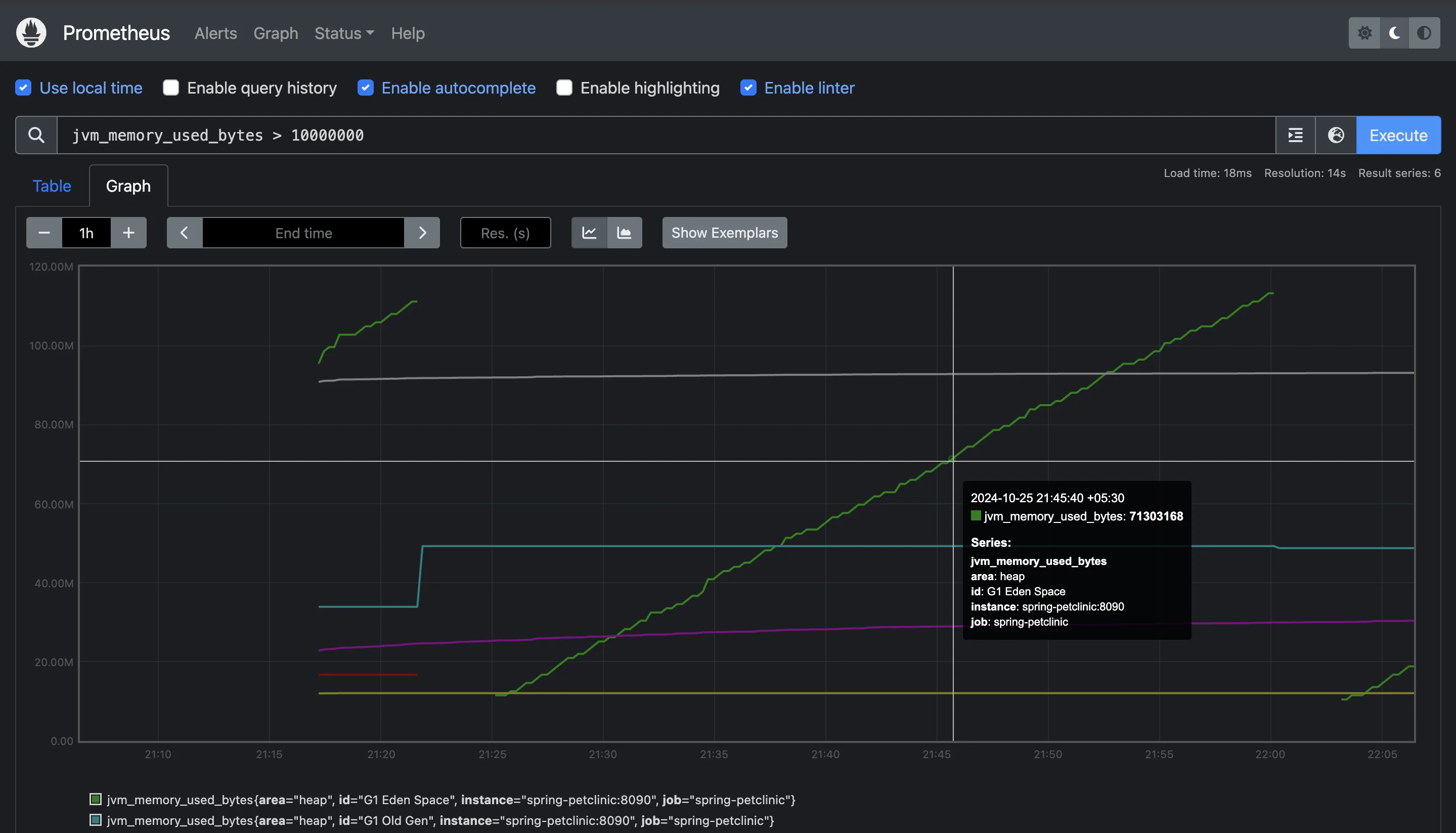This screenshot has height=833, width=1456.
Task: Show stacked area graph icon
Action: coord(624,233)
